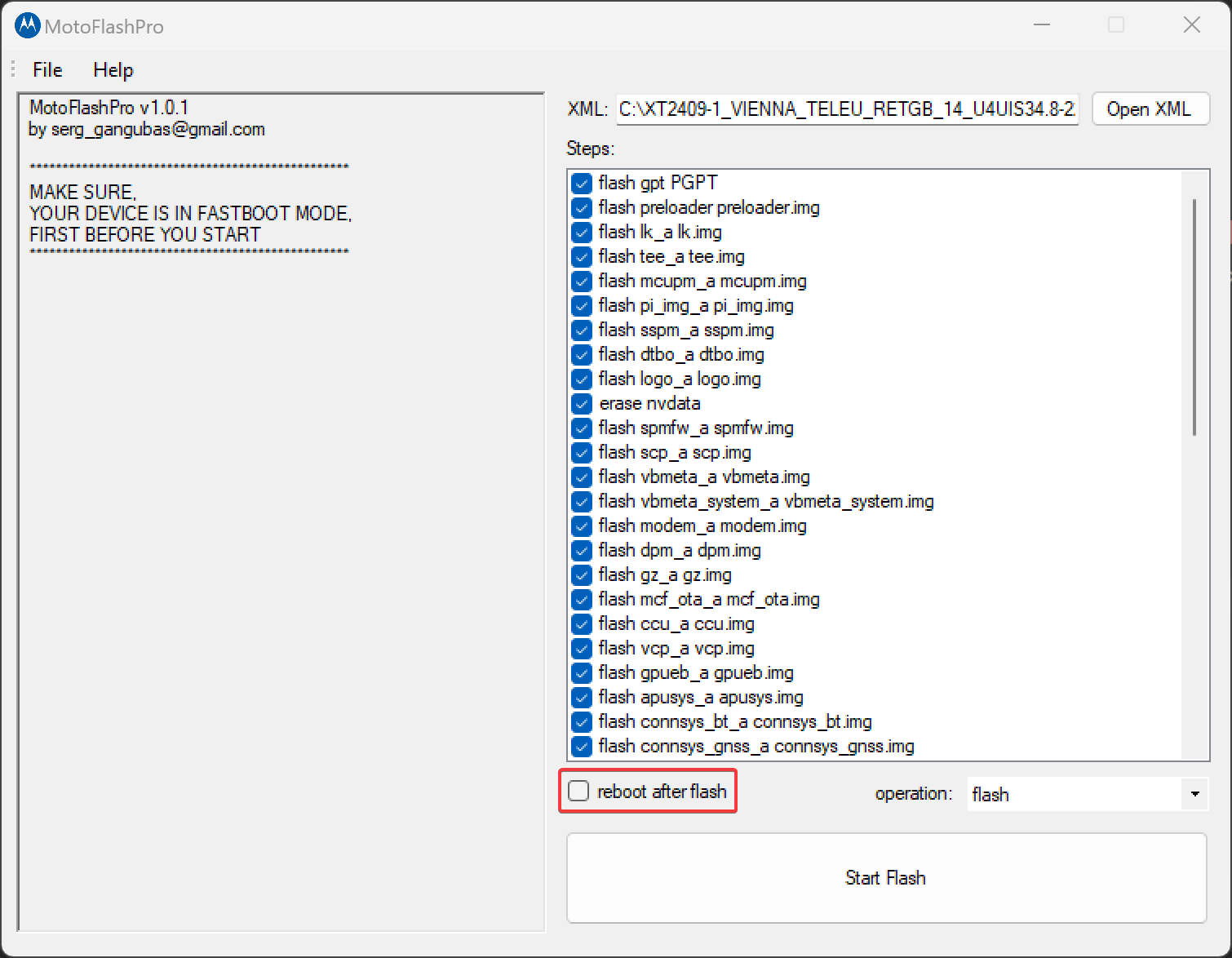Uncheck flash logo_a logo.img step

pyautogui.click(x=582, y=379)
